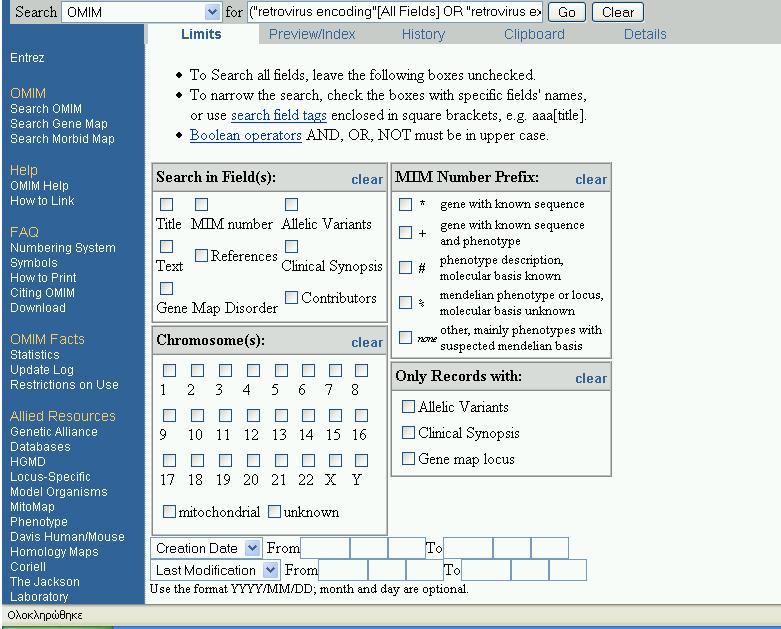Image resolution: width=781 pixels, height=629 pixels.
Task: Open the Clipboard tab
Action: (534, 34)
